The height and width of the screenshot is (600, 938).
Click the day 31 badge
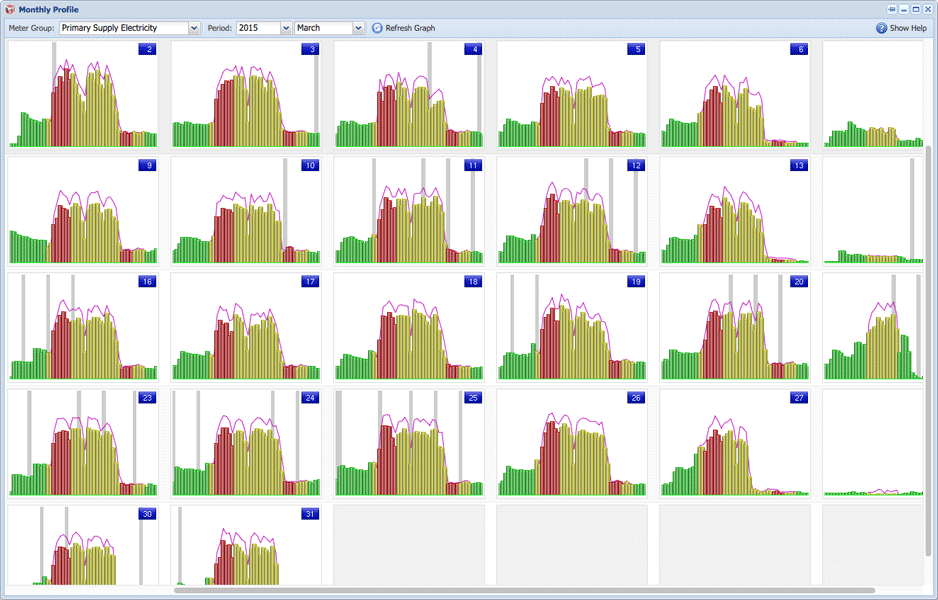click(x=310, y=514)
